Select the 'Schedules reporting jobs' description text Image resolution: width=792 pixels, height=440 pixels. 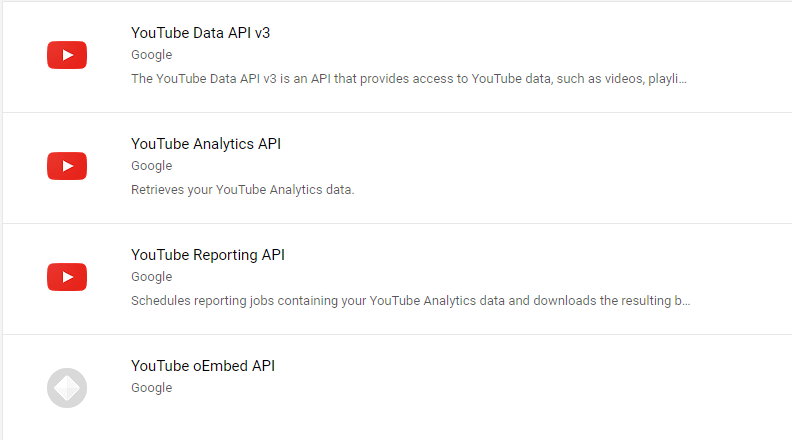tap(410, 301)
